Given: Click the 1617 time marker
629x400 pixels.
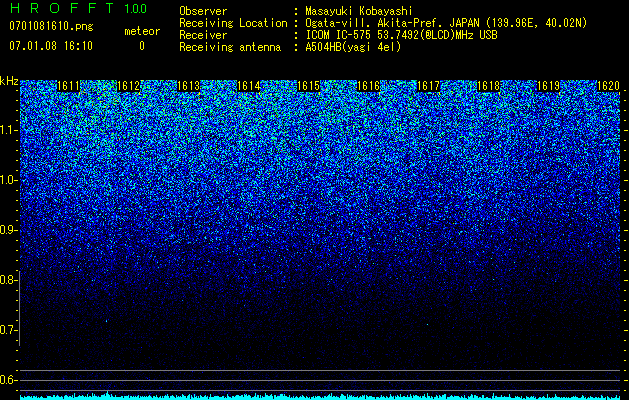Looking at the screenshot, I should tap(428, 86).
